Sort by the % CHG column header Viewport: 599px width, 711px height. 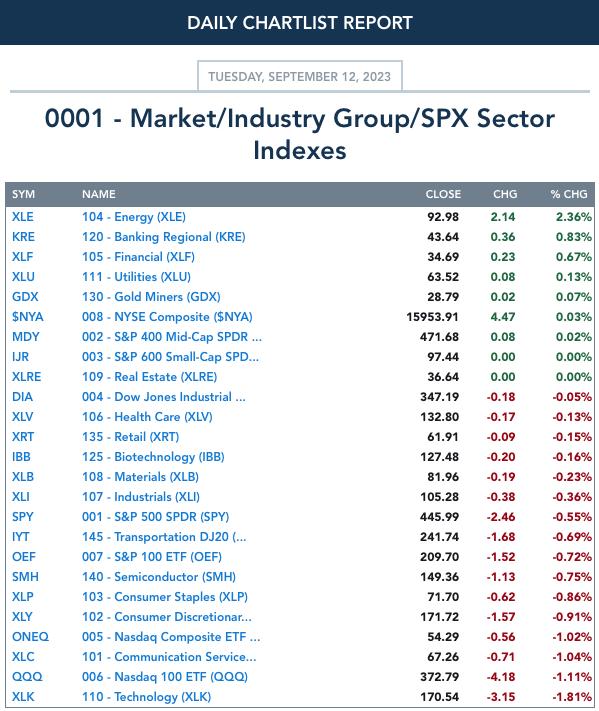[569, 194]
